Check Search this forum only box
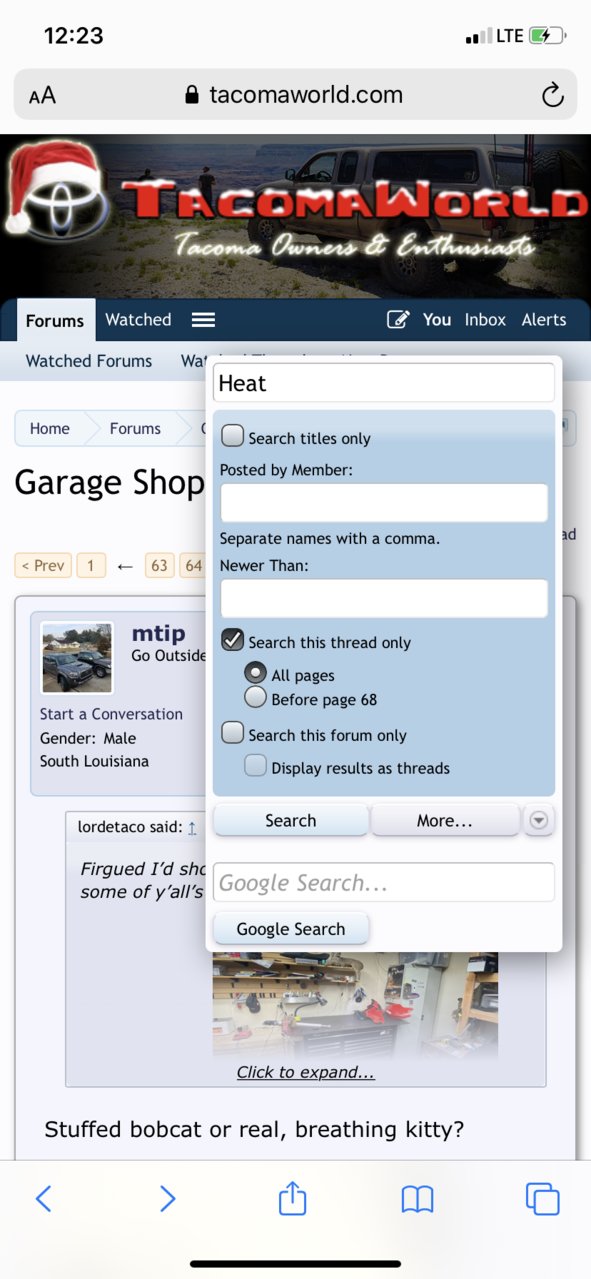Viewport: 591px width, 1279px height. [x=232, y=733]
